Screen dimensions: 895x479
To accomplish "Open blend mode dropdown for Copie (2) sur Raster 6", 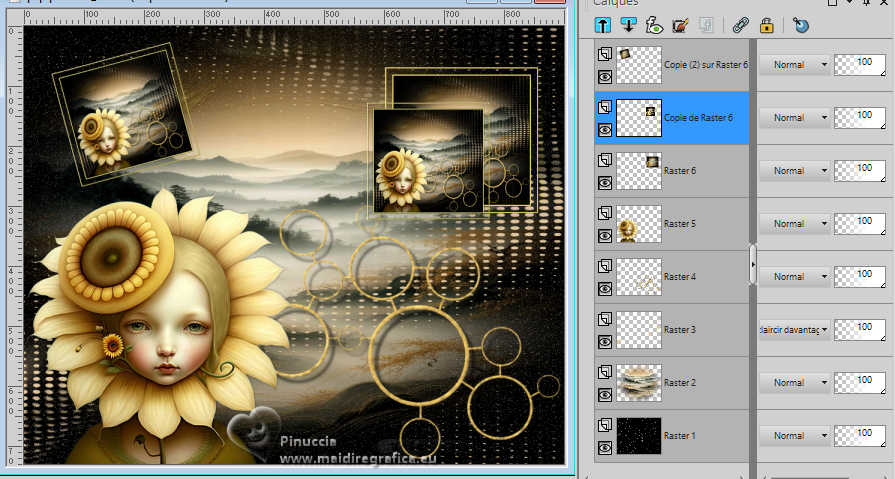I will point(795,65).
